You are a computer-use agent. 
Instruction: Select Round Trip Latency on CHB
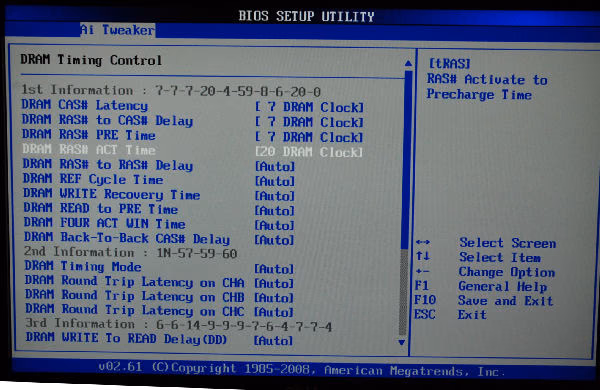[x=135, y=296]
